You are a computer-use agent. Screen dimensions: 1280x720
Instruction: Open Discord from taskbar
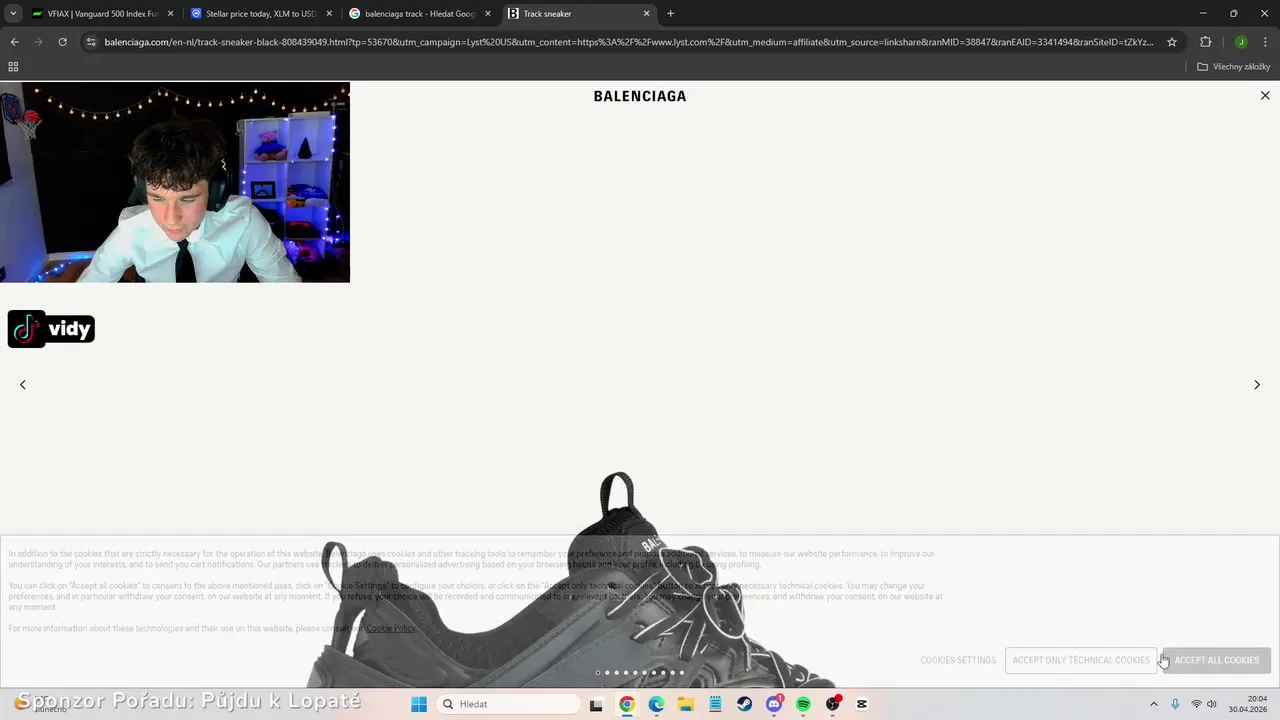(774, 704)
